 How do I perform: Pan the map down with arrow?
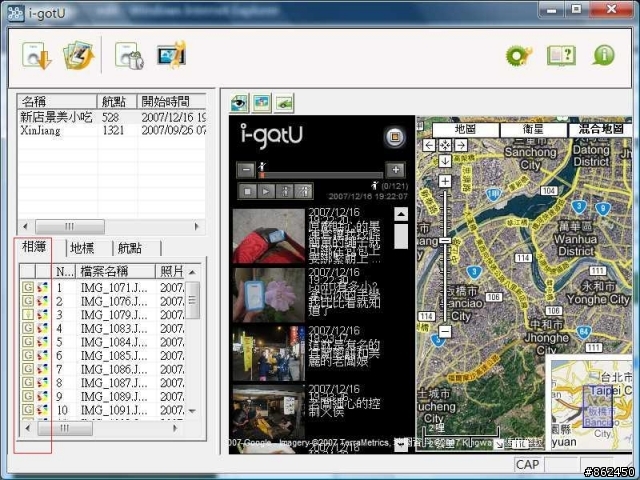(x=445, y=161)
